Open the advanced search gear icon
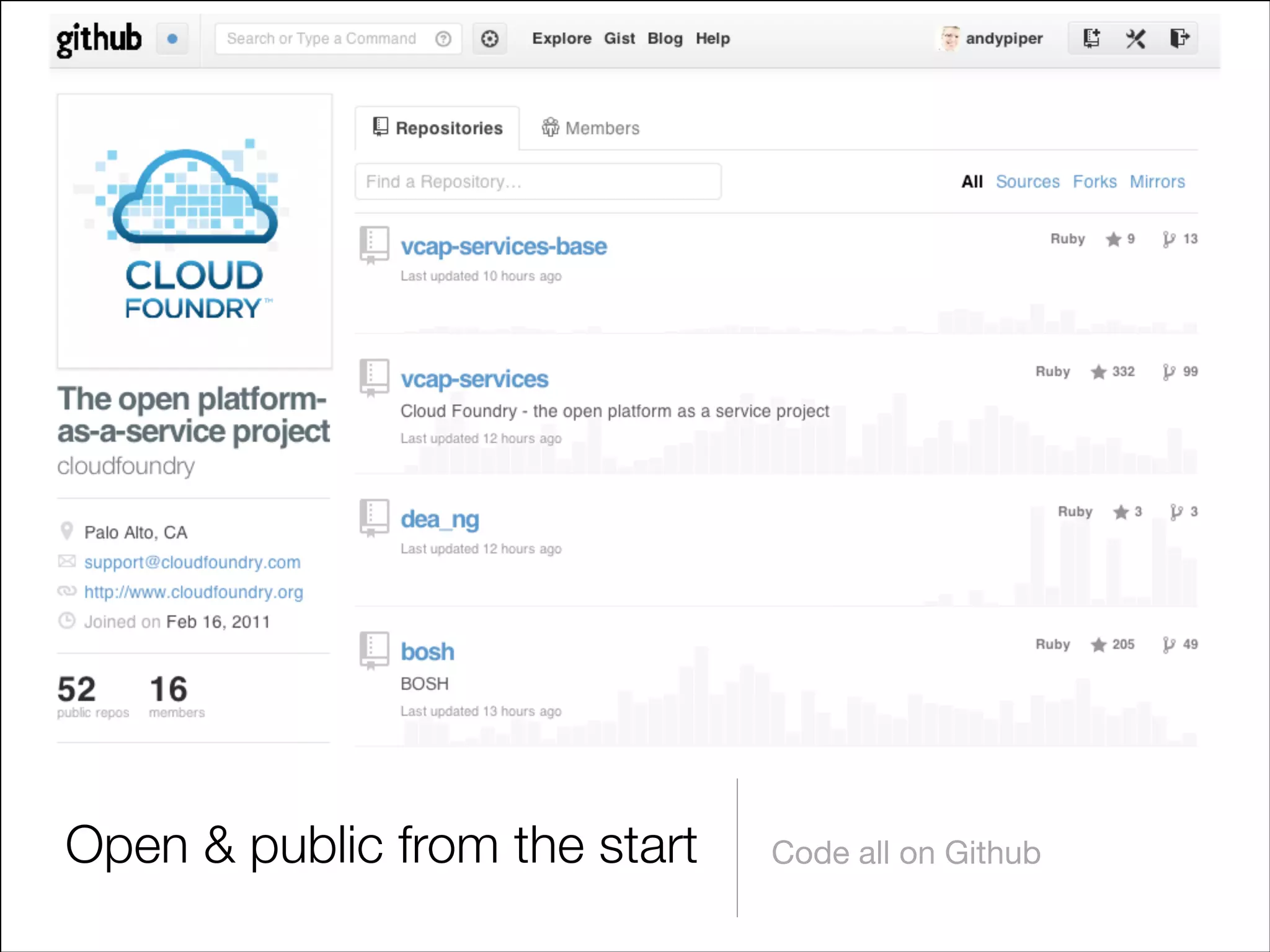 point(490,39)
